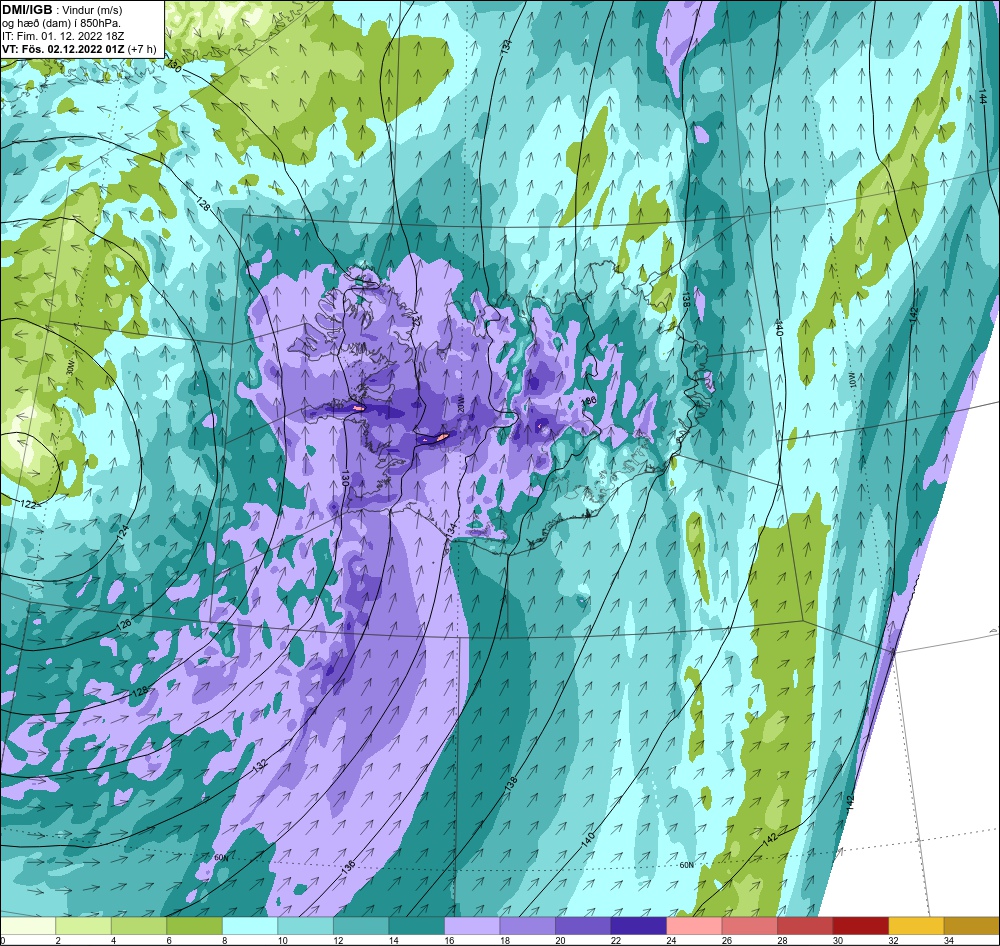1000x946 pixels.
Task: Click the 32–34 m/s yellow legend swatch
Action: pyautogui.click(x=916, y=925)
